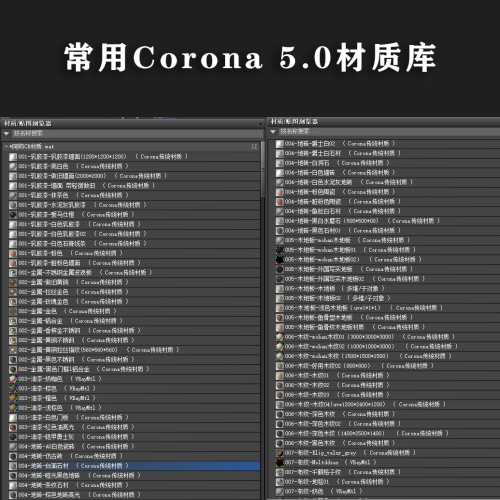This screenshot has width=500, height=500.
Task: Select 001-乳胶漆-乳胶漆墙面(1200*1200*1200) material
Action: 134,157
